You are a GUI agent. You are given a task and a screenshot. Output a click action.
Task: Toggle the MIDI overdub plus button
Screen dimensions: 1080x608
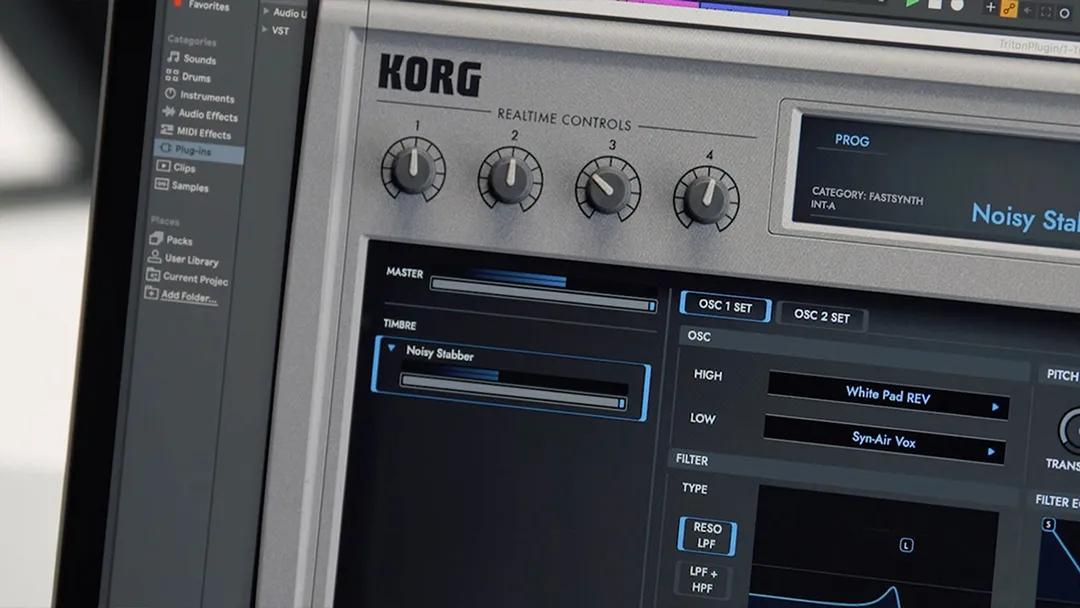990,7
